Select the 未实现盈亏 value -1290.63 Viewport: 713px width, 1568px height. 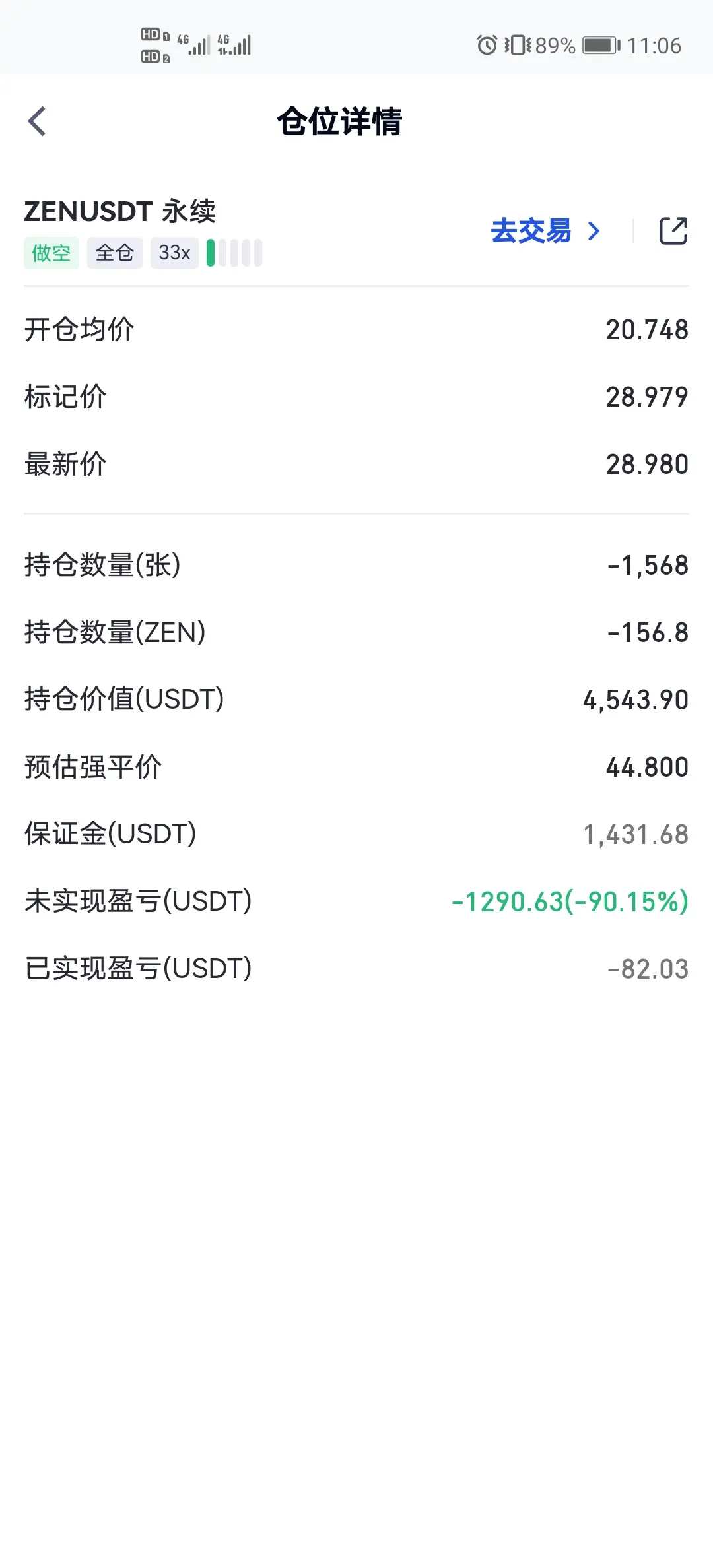508,901
